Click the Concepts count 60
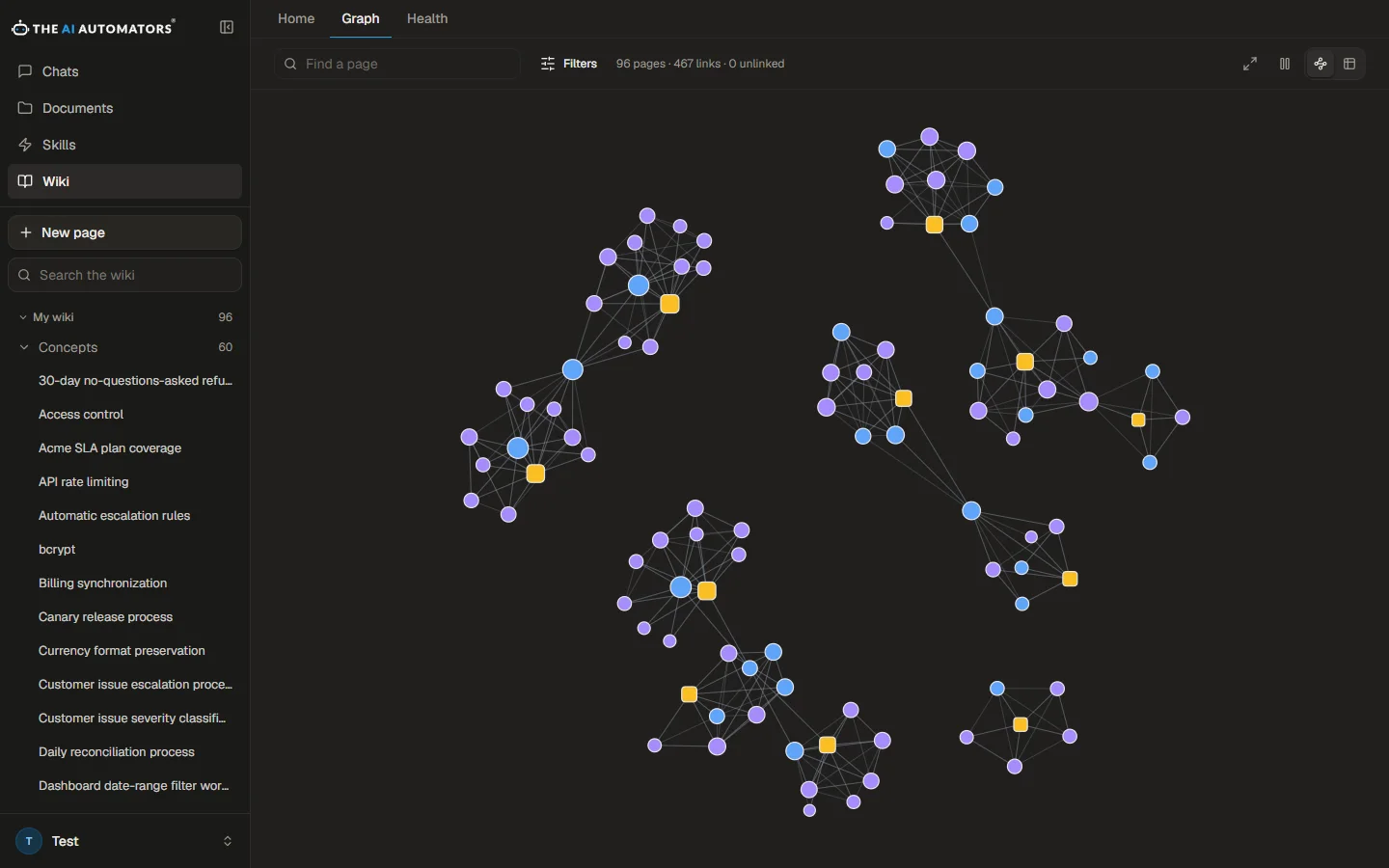The image size is (1389, 868). coord(226,347)
